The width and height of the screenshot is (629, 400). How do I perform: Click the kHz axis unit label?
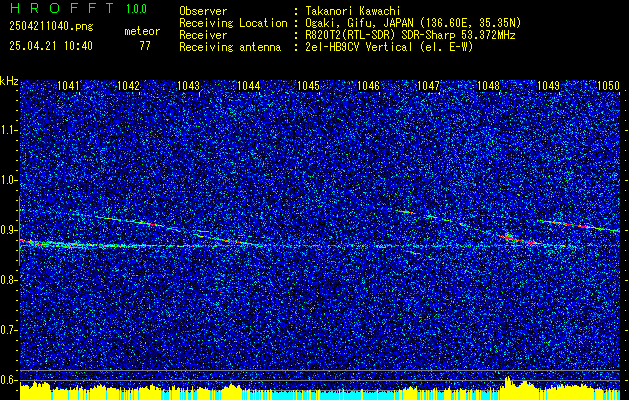[9, 81]
